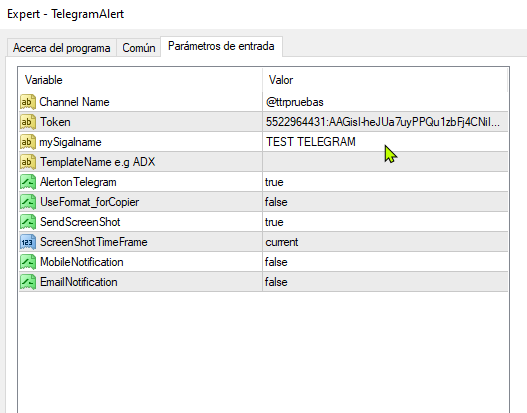Select the Token variable label
The height and width of the screenshot is (413, 527).
click(55, 122)
